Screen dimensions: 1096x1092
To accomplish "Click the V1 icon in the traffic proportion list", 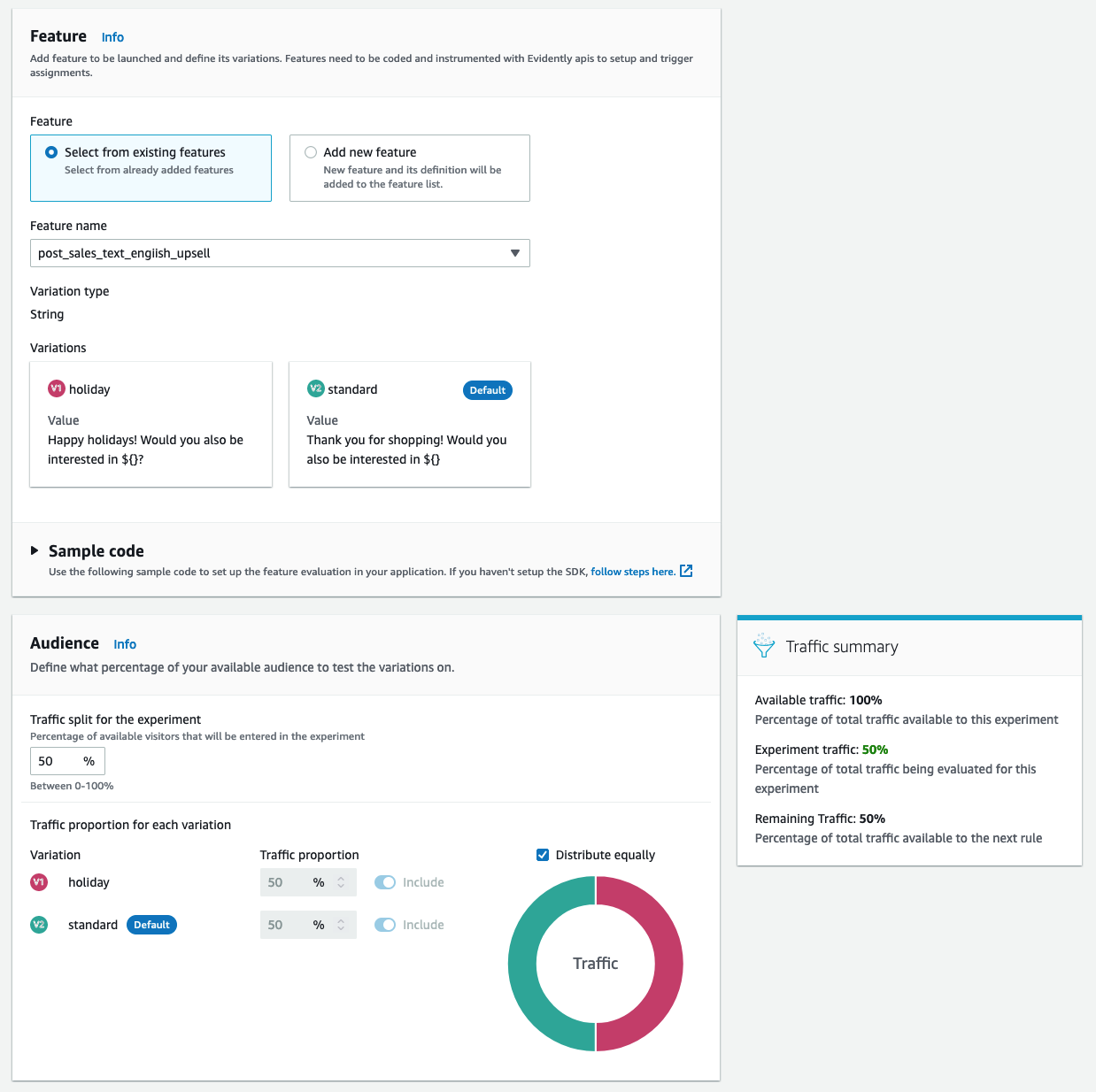I will (38, 882).
